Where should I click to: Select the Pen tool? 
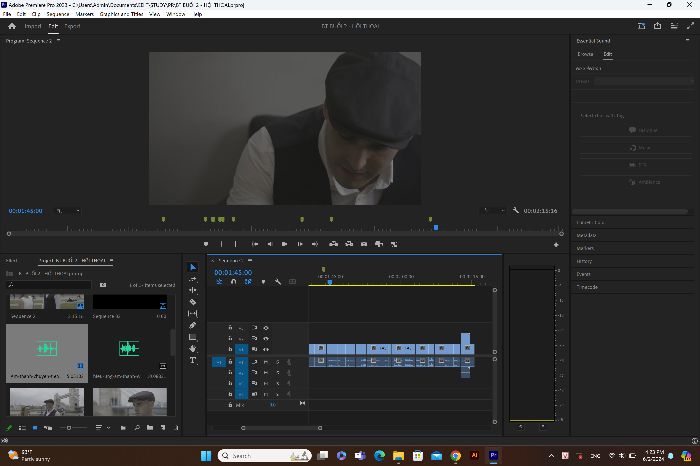pyautogui.click(x=193, y=325)
